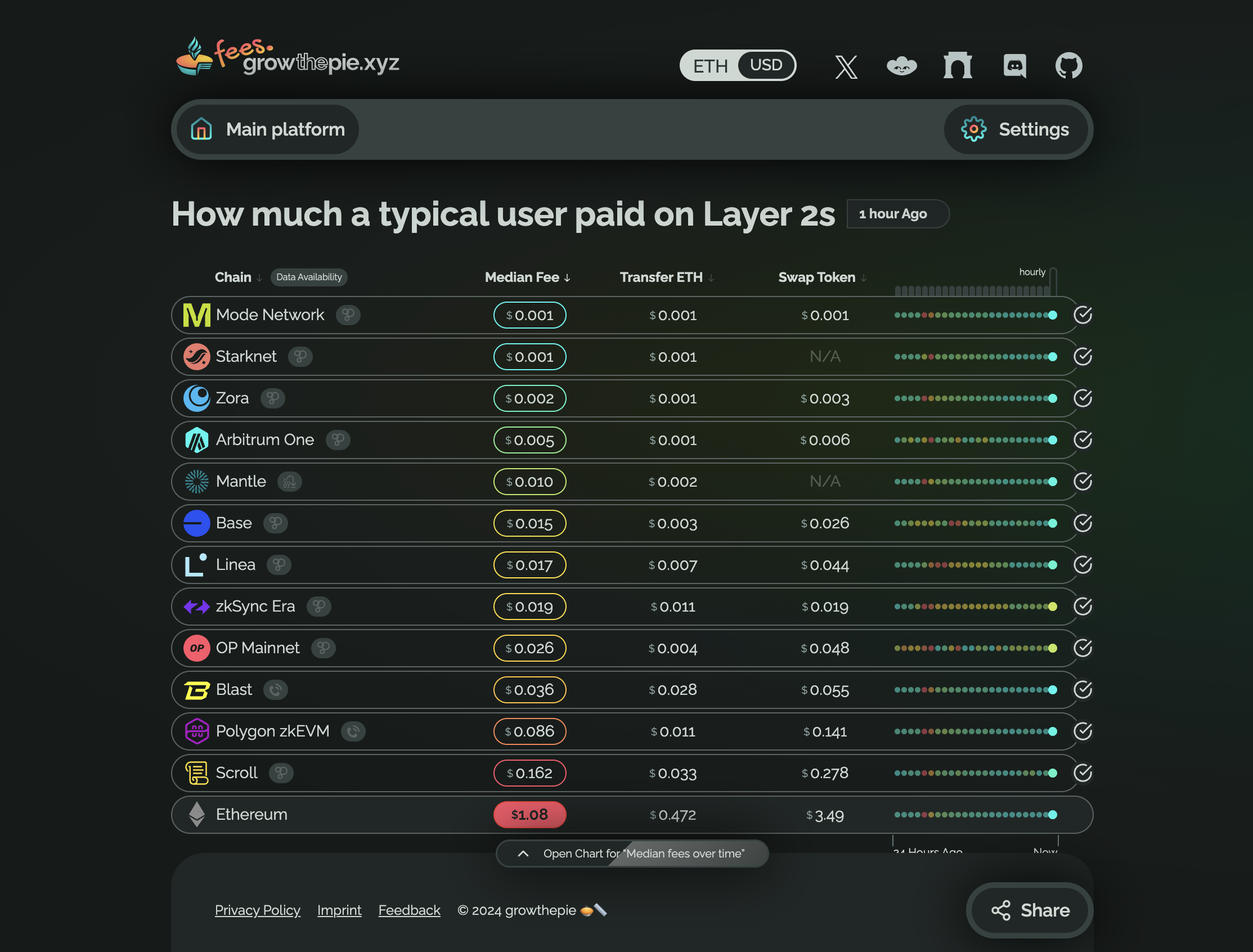Click the latest hourly dot in the zkSync Era row
Screen dimensions: 1253x952
point(1053,607)
